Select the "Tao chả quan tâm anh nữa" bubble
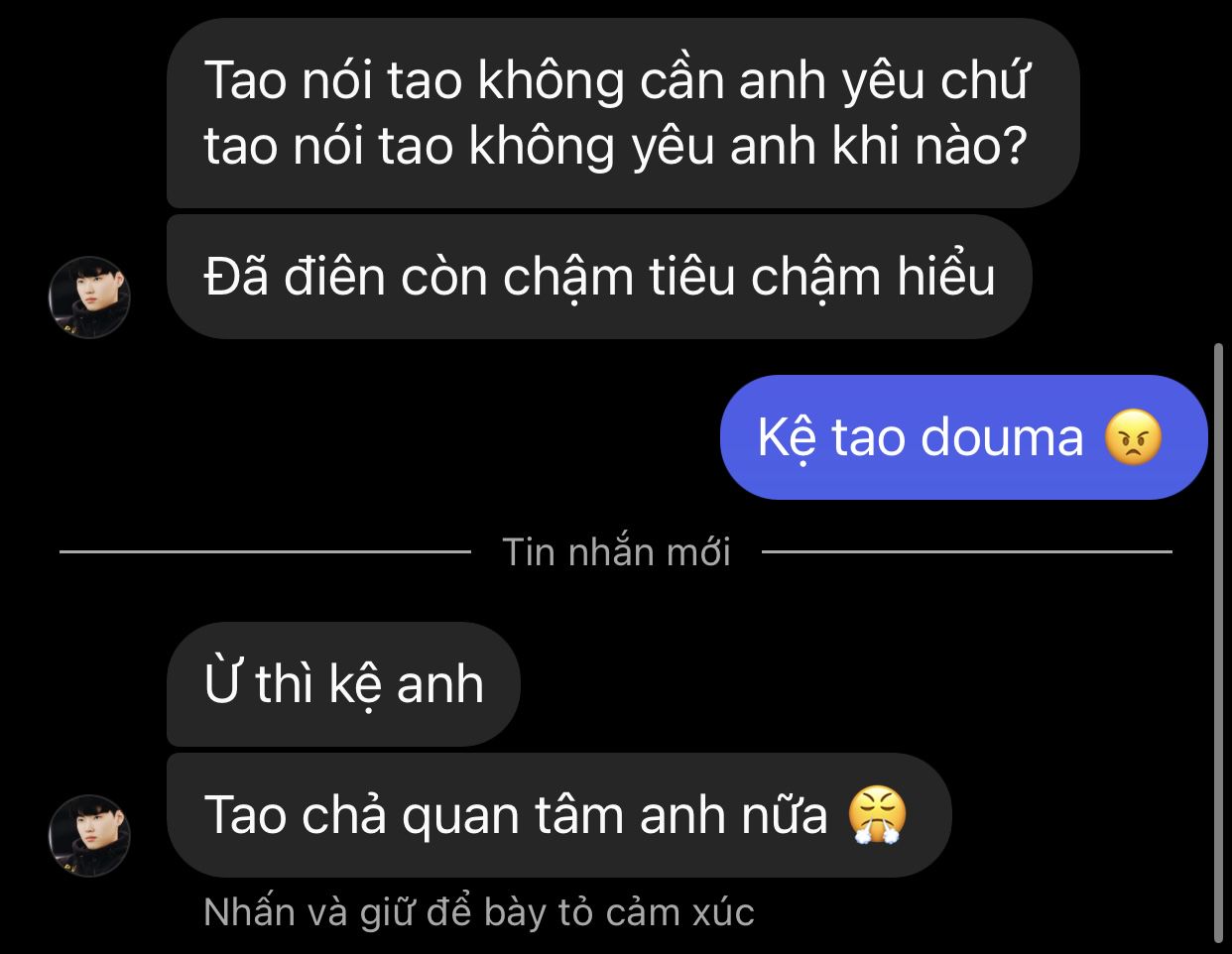Viewport: 1232px width, 954px height. [x=558, y=815]
